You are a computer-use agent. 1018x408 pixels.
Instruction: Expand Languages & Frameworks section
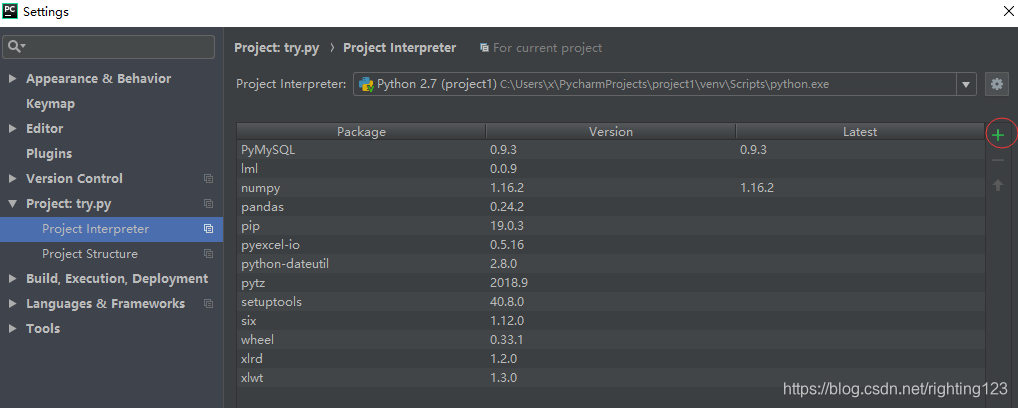click(x=12, y=303)
